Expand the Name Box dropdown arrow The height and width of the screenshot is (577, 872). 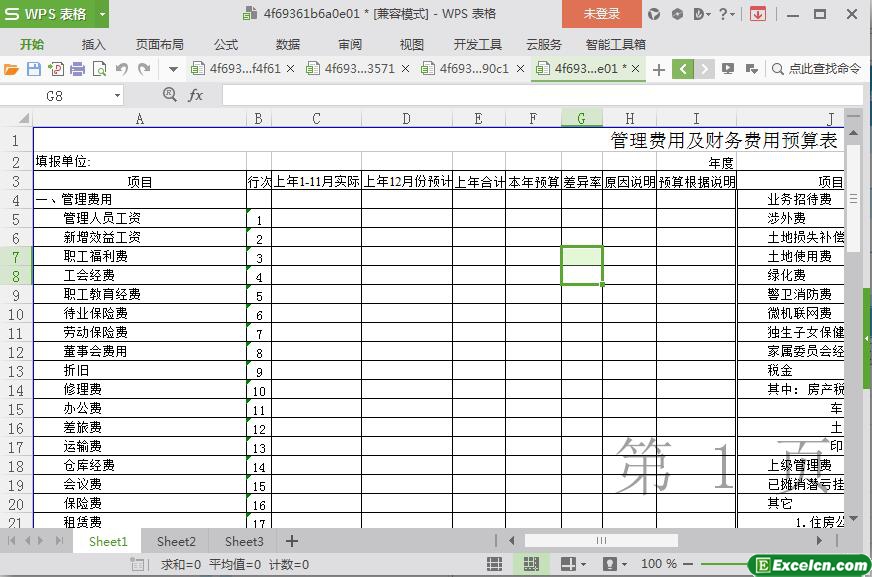tap(117, 96)
